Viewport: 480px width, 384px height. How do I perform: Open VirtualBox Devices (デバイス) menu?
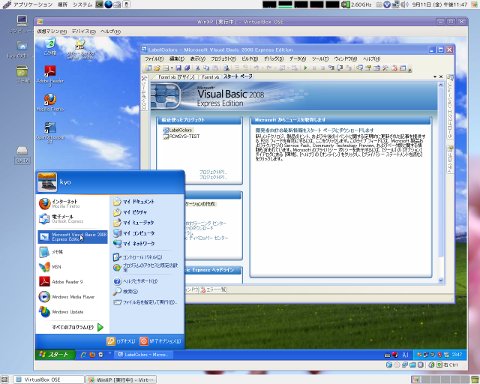[84, 31]
